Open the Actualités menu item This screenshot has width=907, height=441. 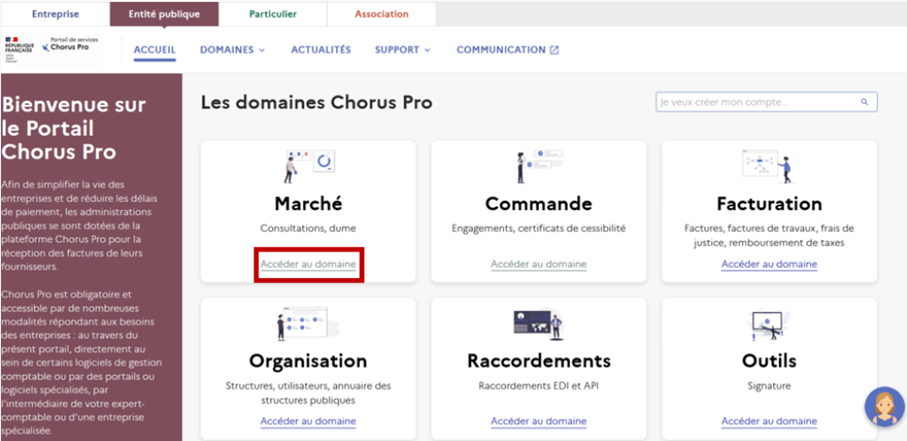[x=320, y=50]
